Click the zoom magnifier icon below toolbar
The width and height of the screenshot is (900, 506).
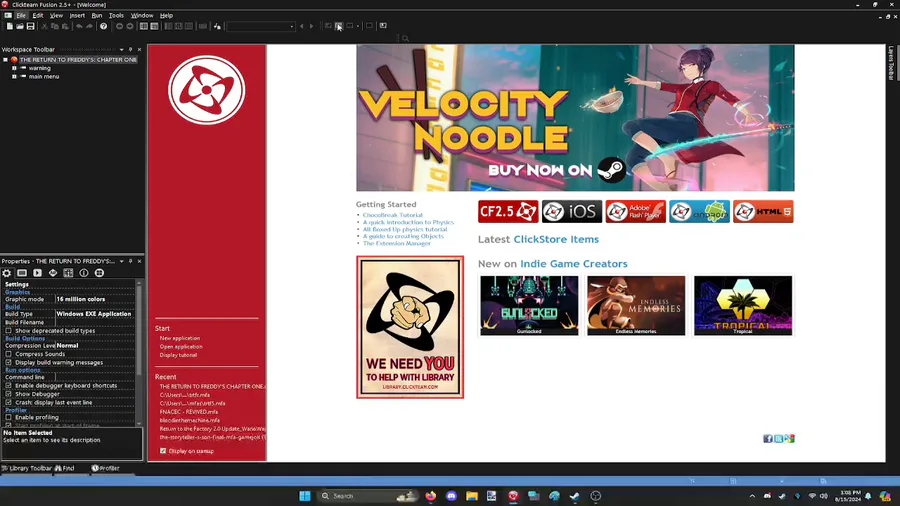[405, 38]
